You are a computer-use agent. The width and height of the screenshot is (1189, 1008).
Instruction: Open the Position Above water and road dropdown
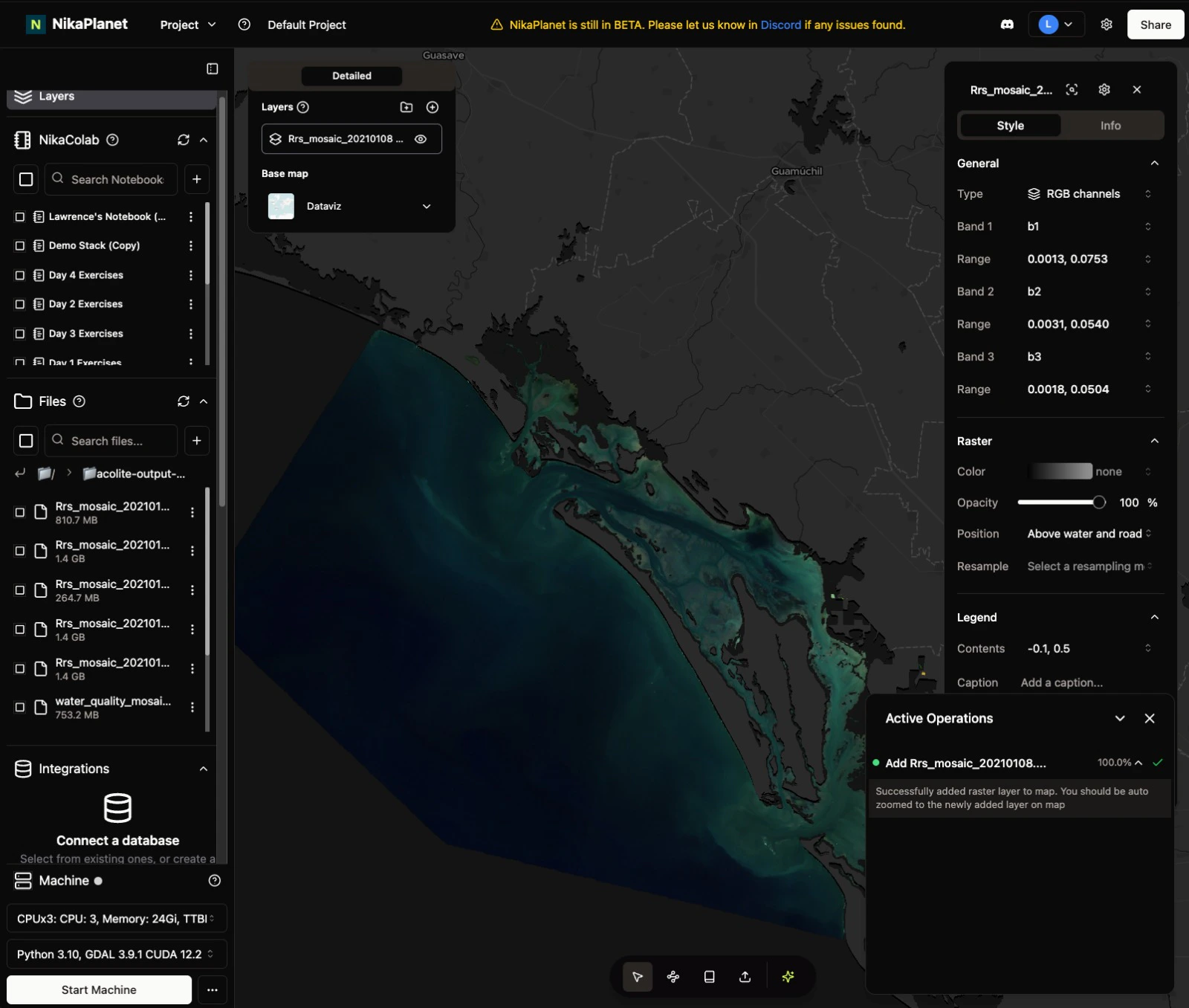pos(1089,534)
